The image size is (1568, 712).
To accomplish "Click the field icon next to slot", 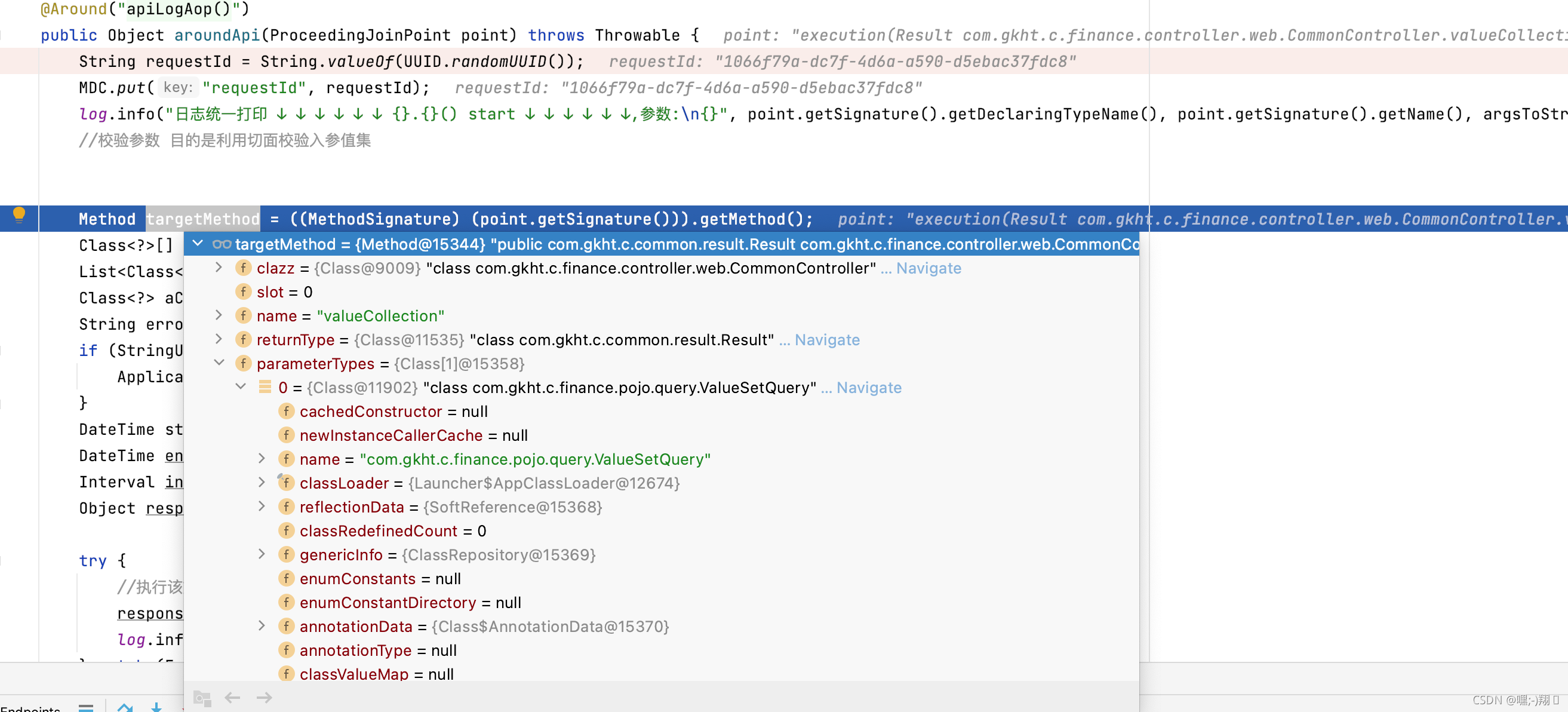I will click(x=244, y=291).
